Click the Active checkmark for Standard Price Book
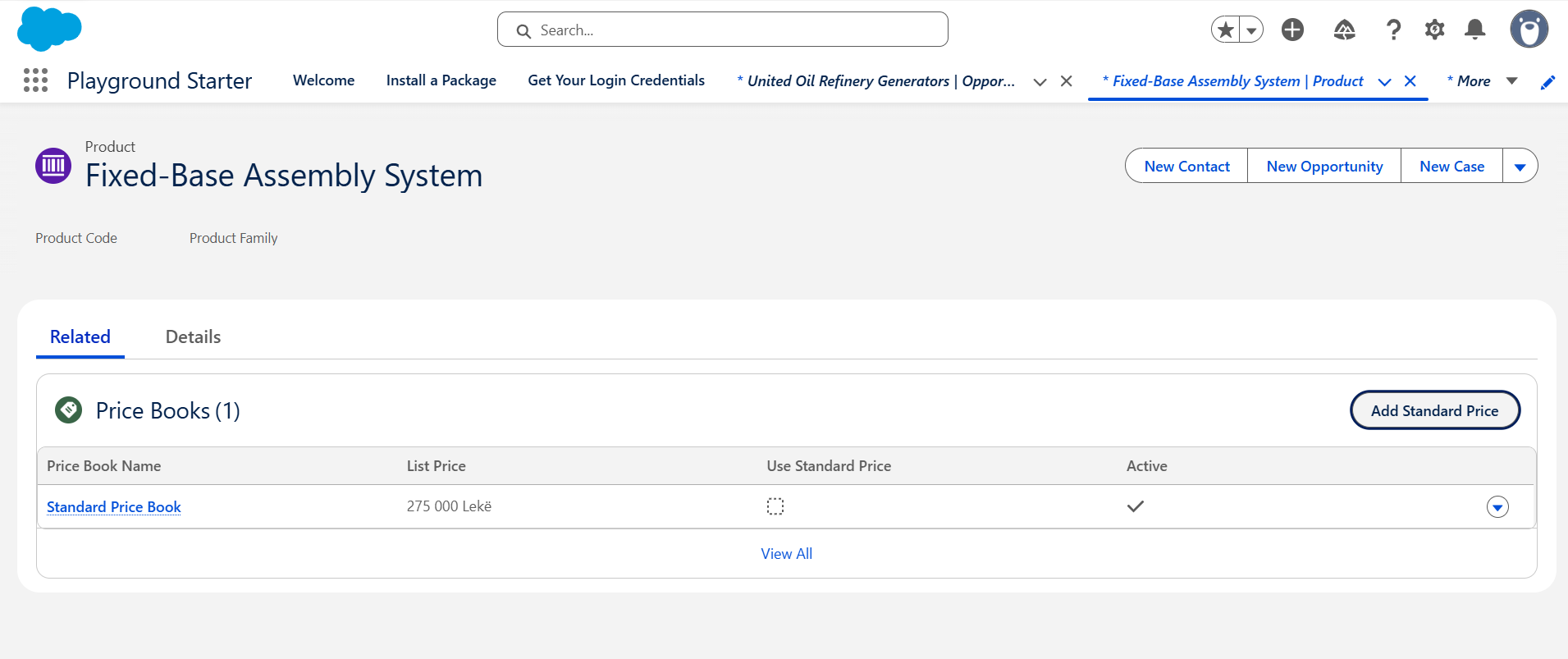 [x=1136, y=506]
